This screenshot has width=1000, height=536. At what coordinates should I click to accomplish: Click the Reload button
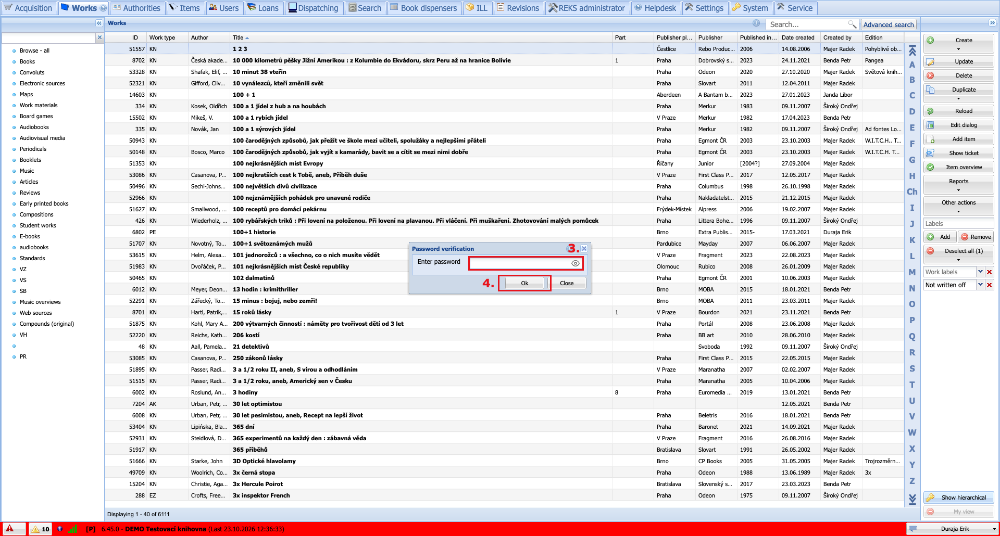pyautogui.click(x=959, y=112)
